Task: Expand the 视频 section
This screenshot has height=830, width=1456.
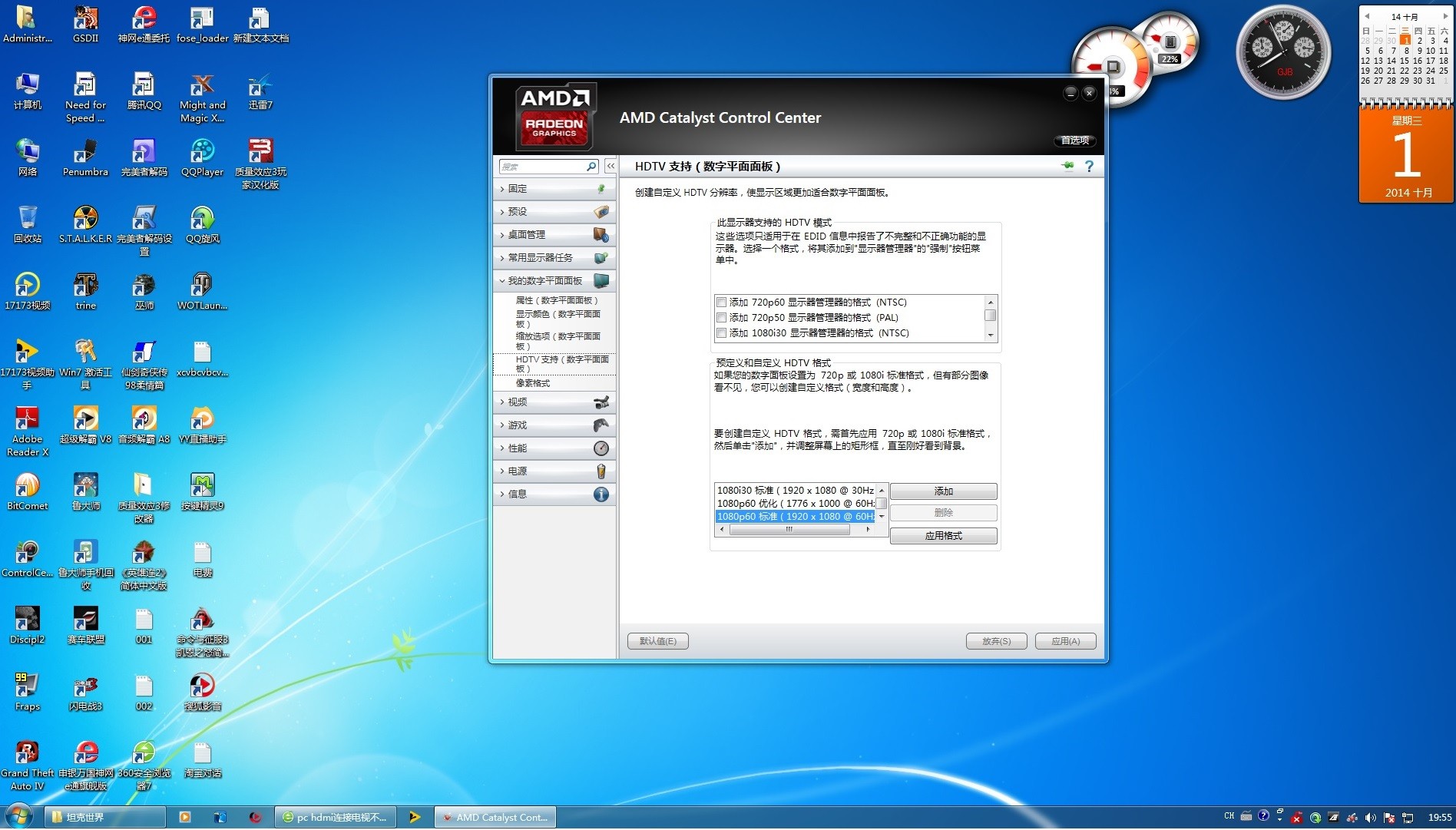Action: pos(554,402)
